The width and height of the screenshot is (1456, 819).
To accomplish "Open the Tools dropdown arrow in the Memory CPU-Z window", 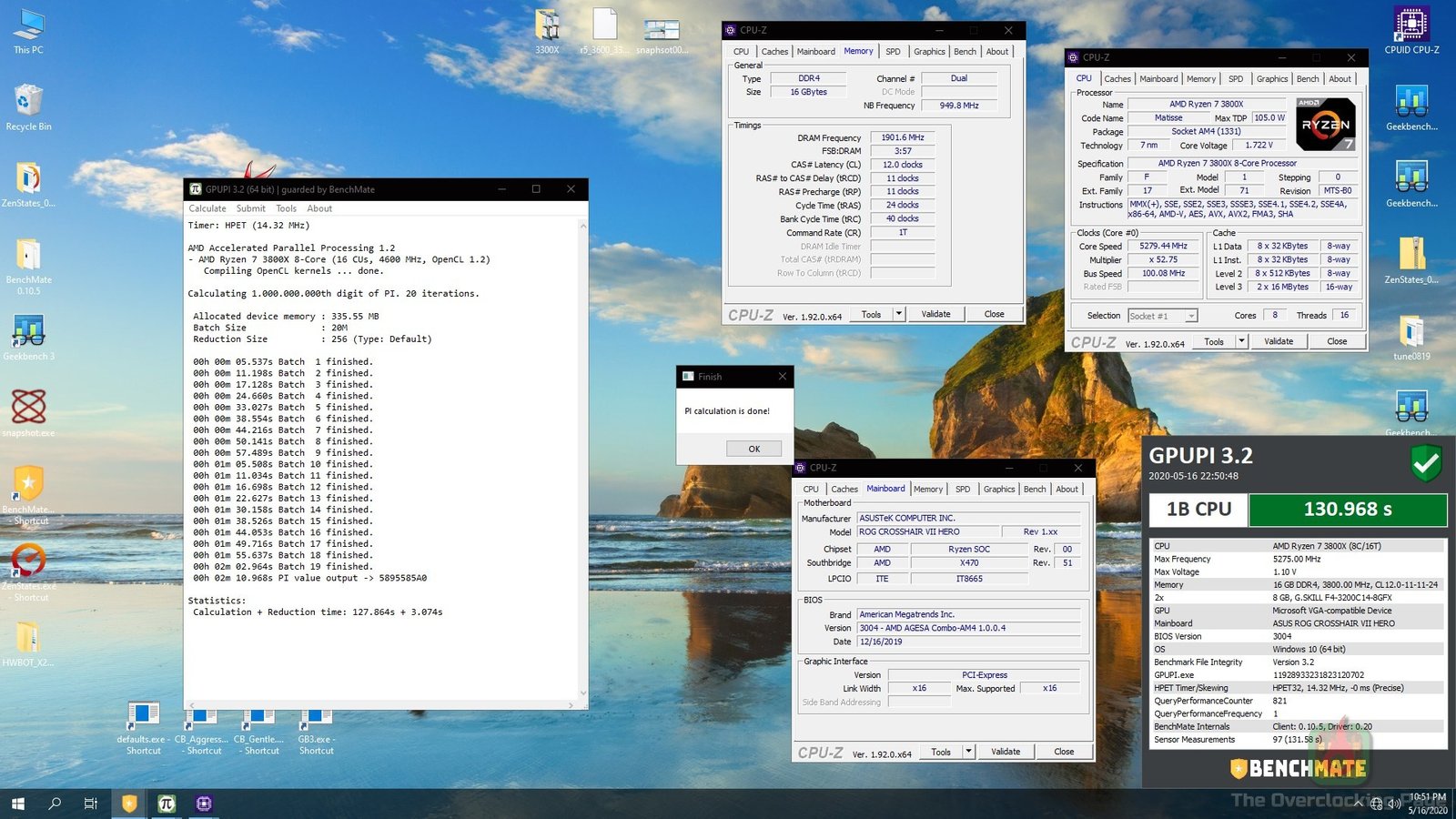I will tap(899, 313).
